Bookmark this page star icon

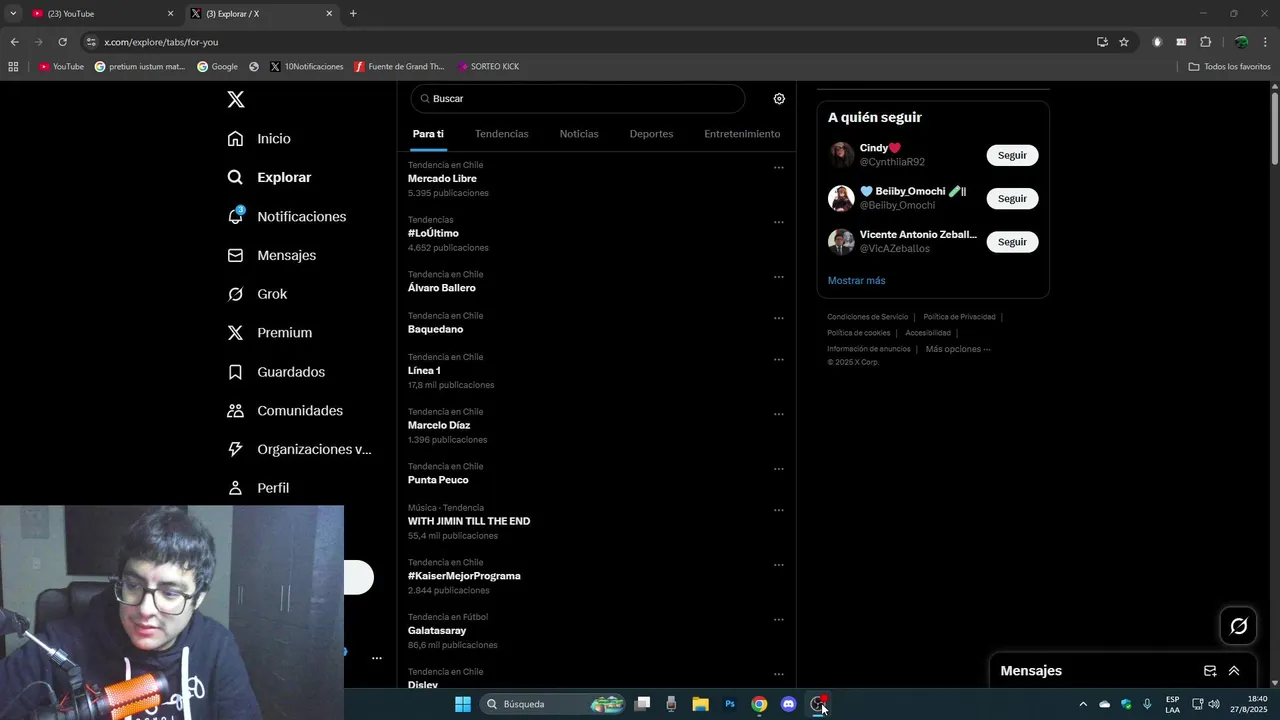tap(1124, 42)
